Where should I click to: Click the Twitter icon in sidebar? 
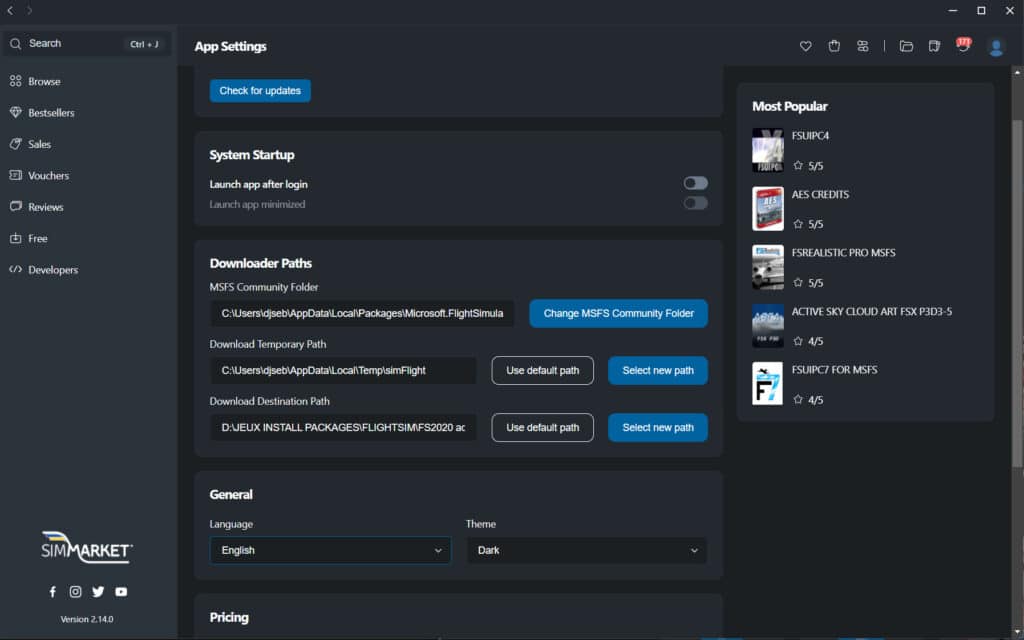click(98, 591)
